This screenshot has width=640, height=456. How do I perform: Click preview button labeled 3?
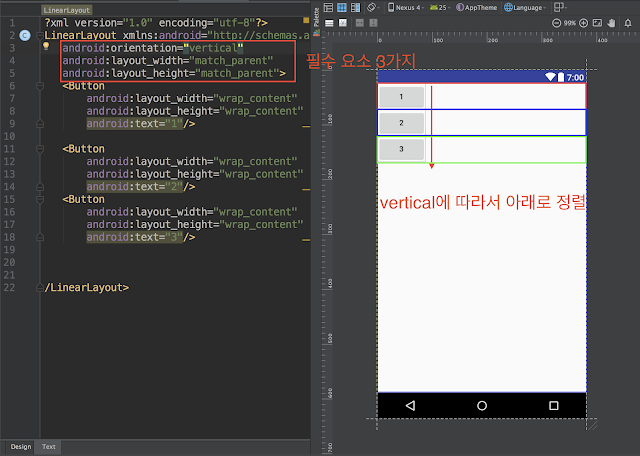pyautogui.click(x=402, y=149)
